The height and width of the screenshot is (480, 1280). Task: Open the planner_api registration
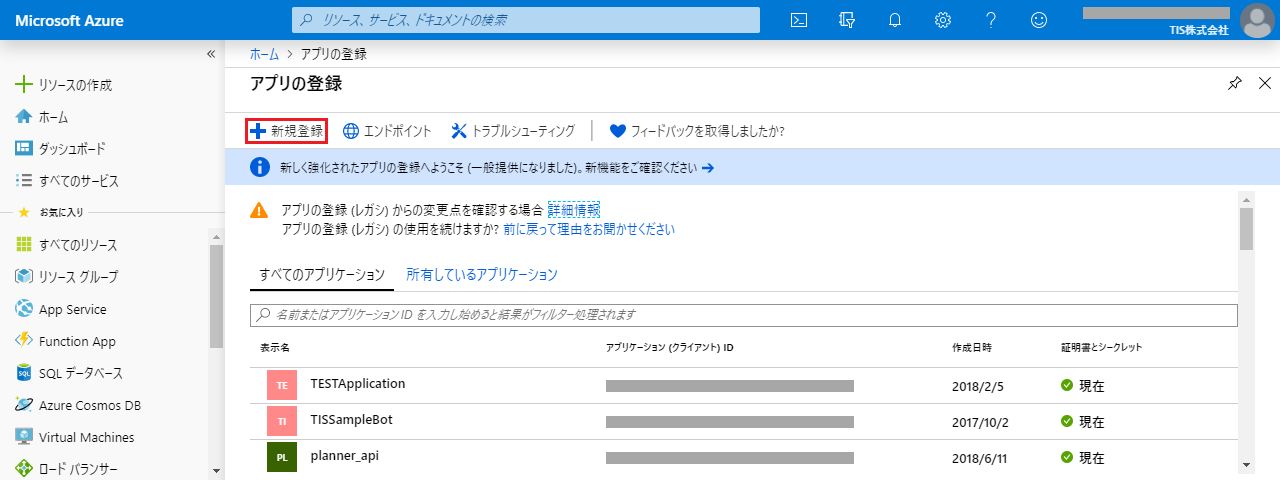pos(345,456)
